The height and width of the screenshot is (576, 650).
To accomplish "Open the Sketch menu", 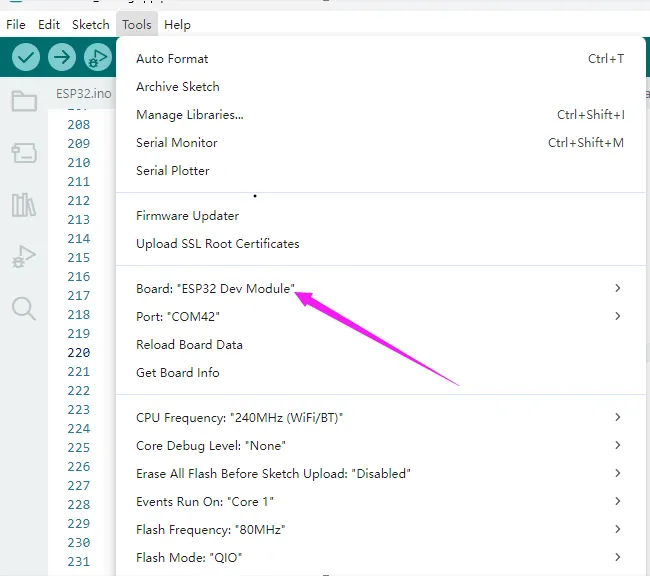I will (x=90, y=24).
